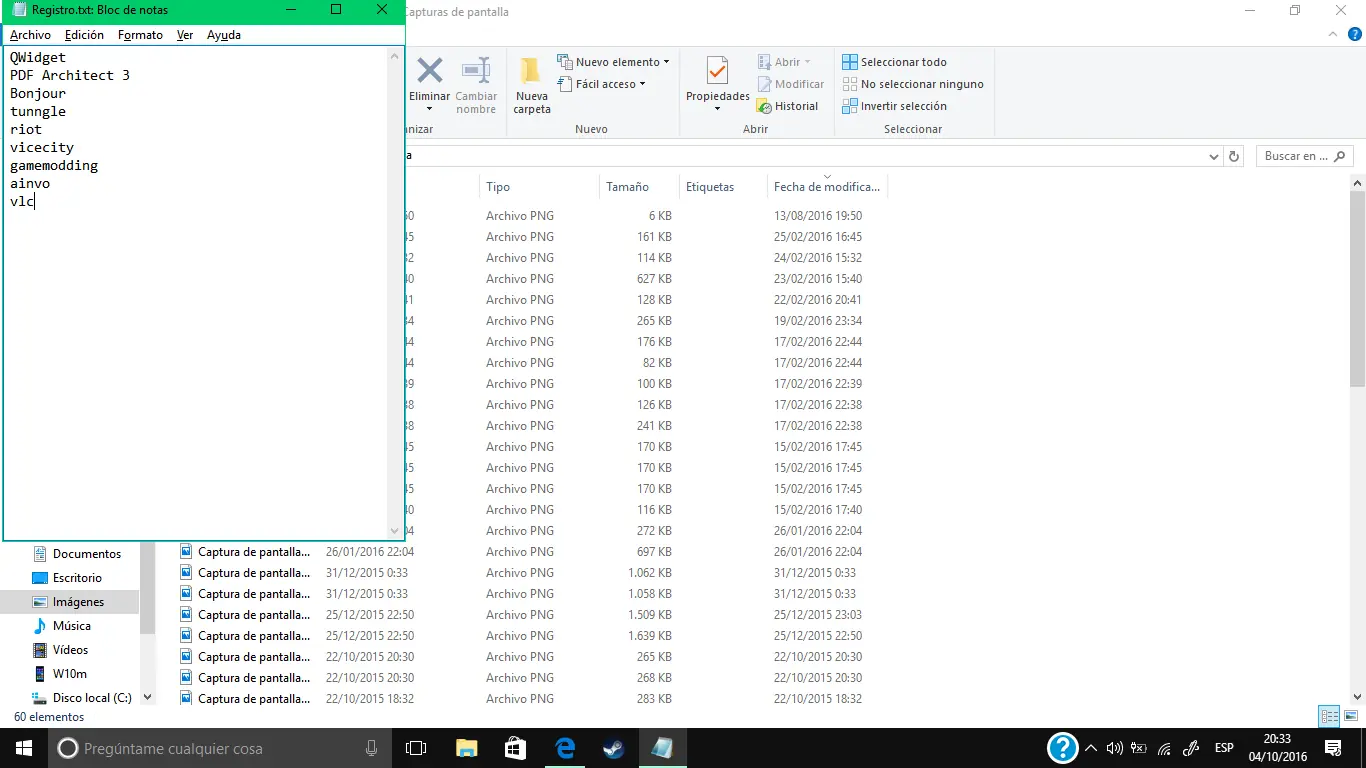Switch to Notepad taskbar icon

click(662, 748)
